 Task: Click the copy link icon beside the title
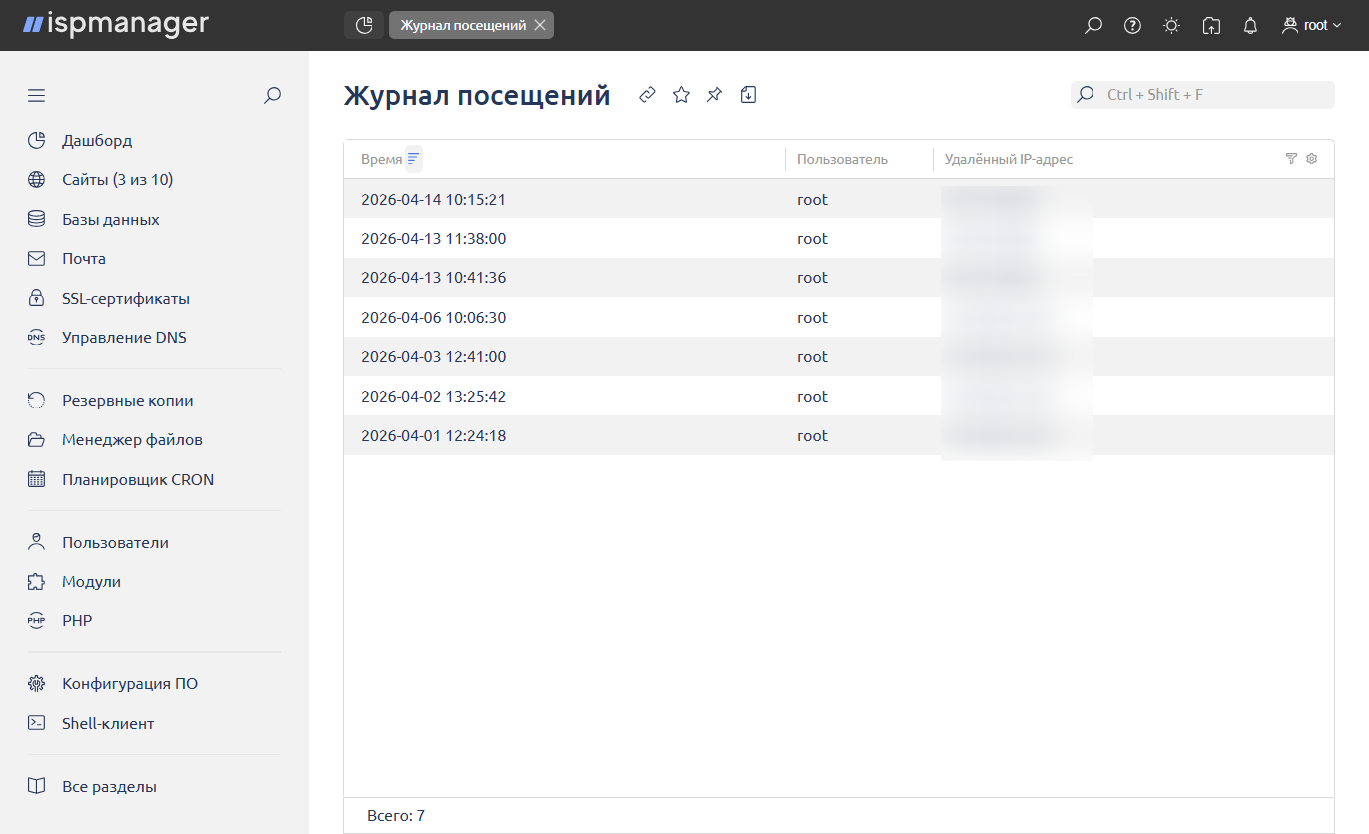(x=648, y=95)
